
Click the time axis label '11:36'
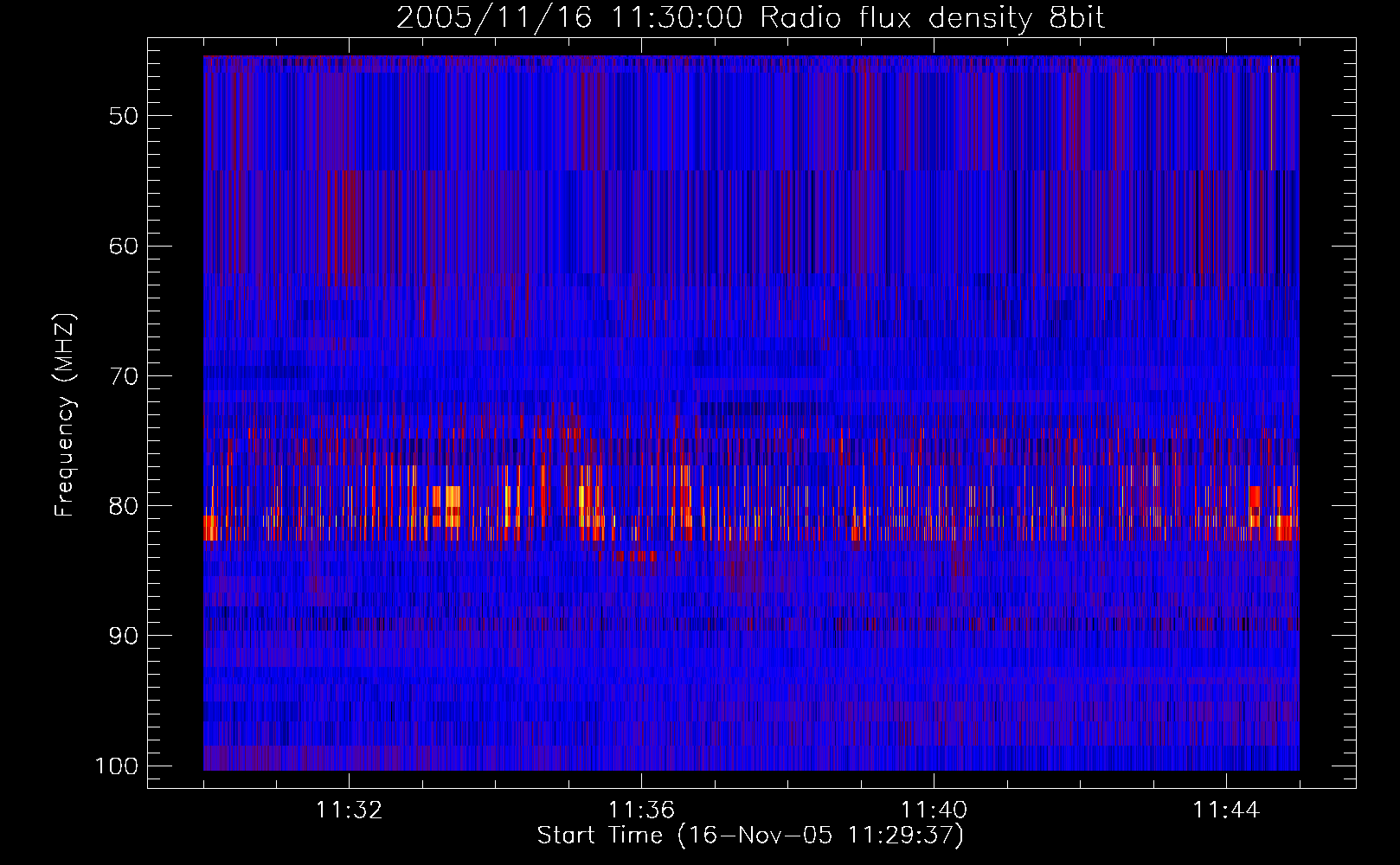[x=641, y=811]
